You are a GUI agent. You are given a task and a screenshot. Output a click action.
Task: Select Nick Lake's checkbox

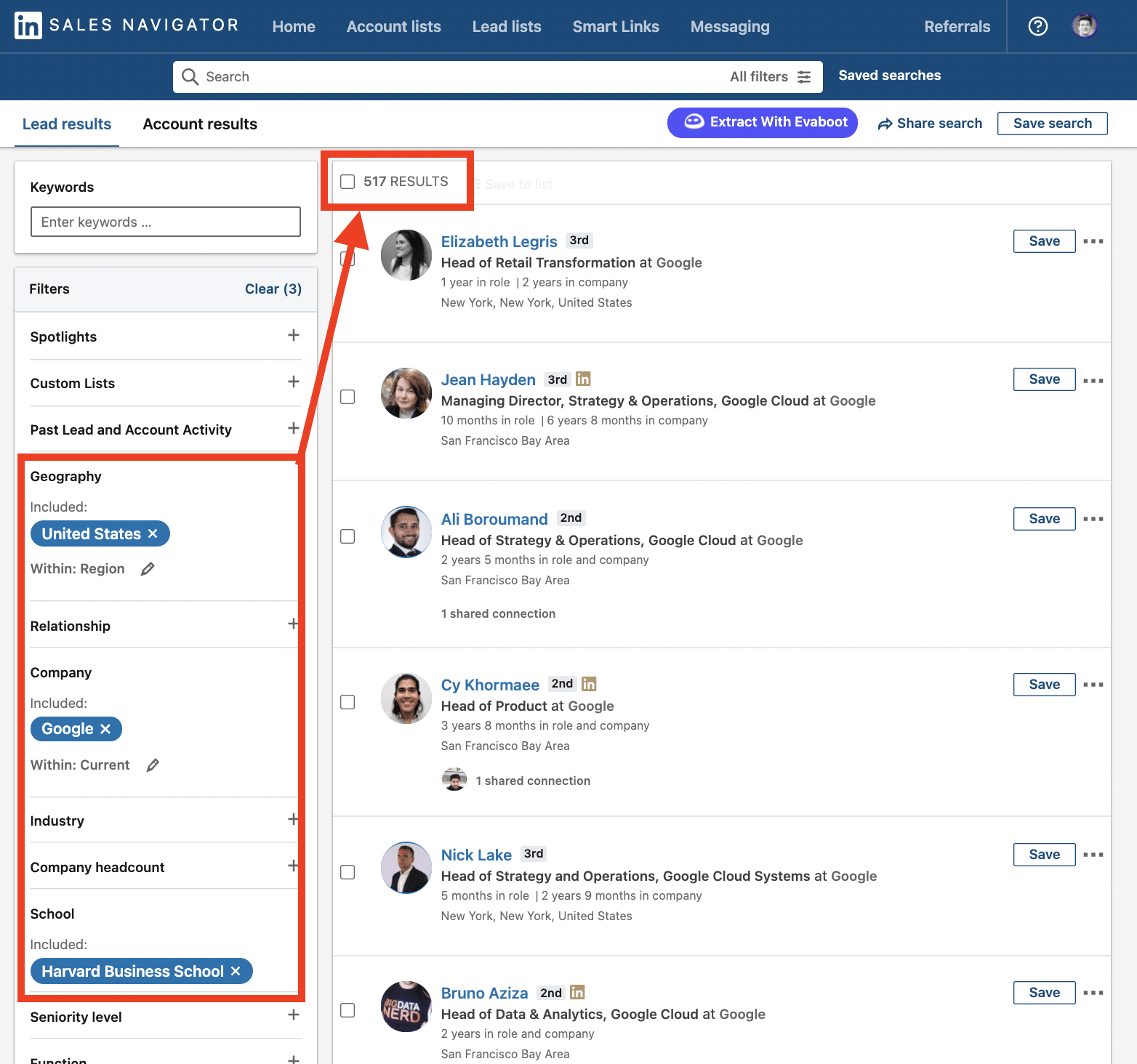pyautogui.click(x=347, y=872)
